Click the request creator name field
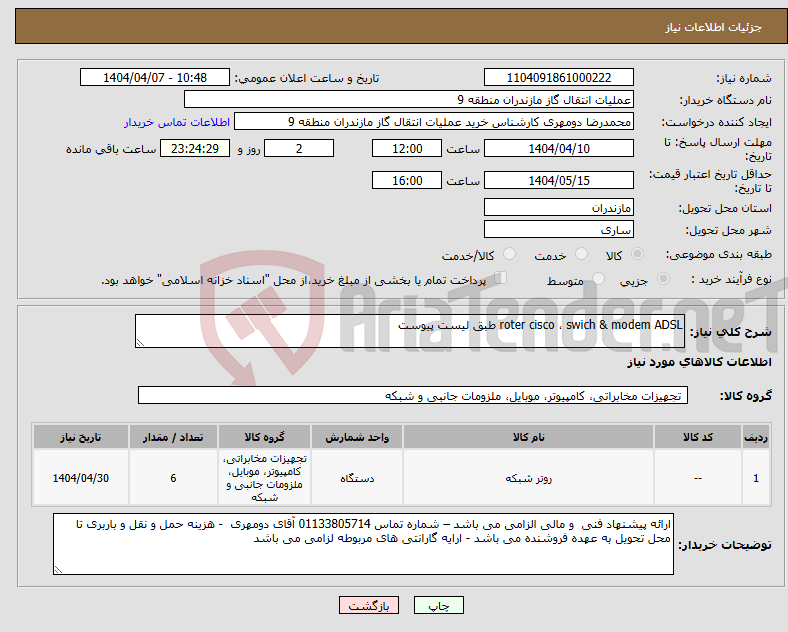The image size is (788, 632). pos(434,122)
